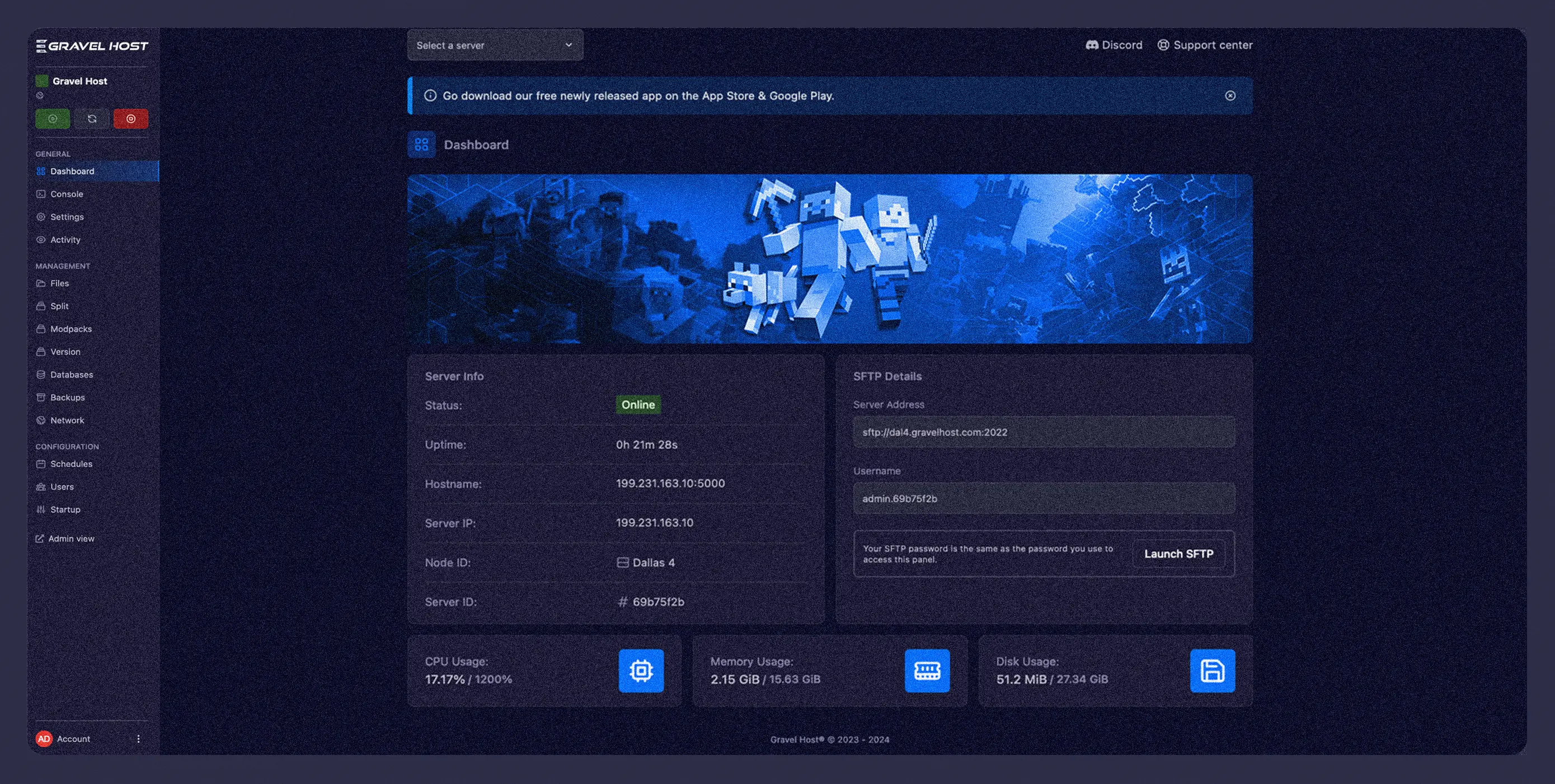Open the Dashboard sidebar item
This screenshot has height=784, width=1555.
pos(93,171)
